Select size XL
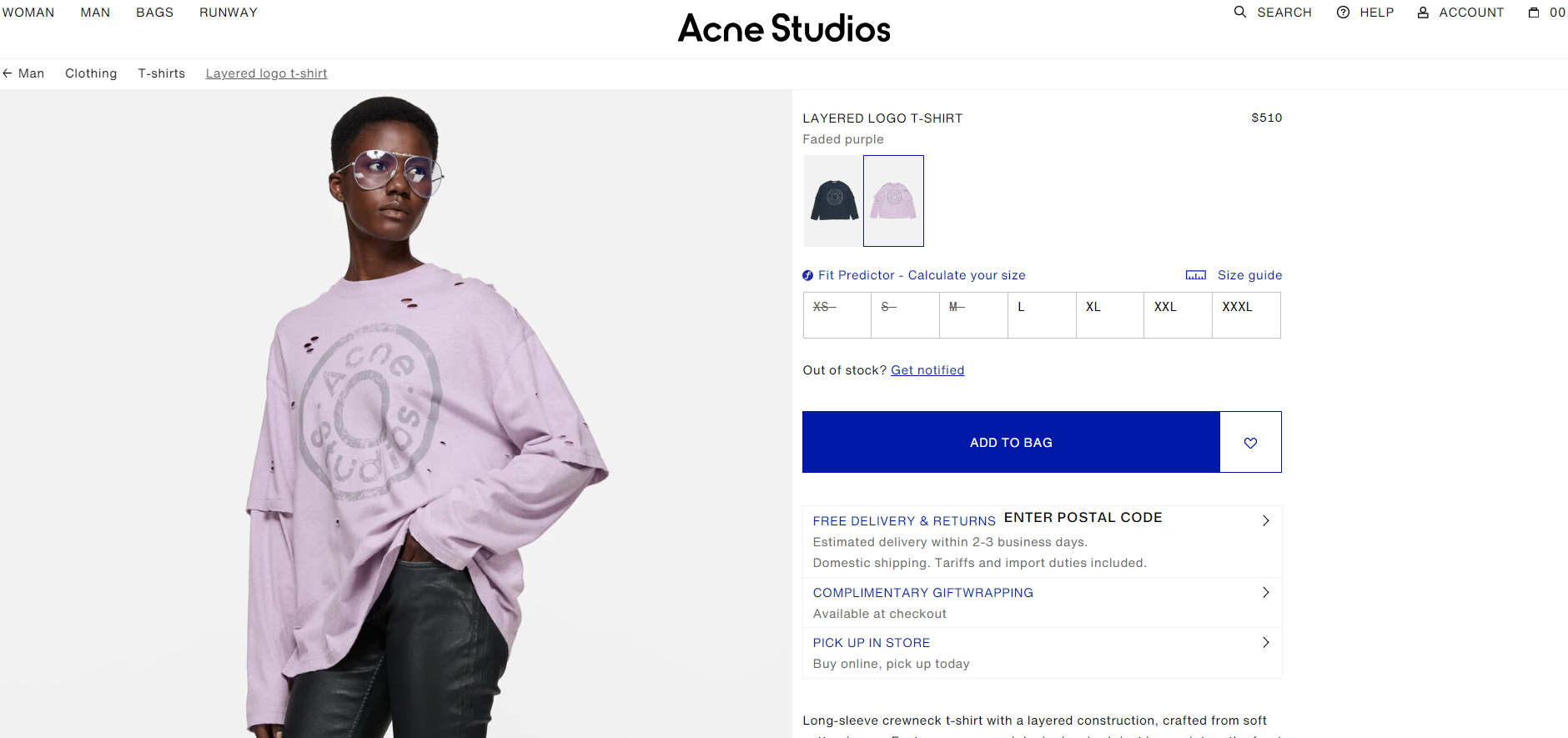 tap(1109, 314)
